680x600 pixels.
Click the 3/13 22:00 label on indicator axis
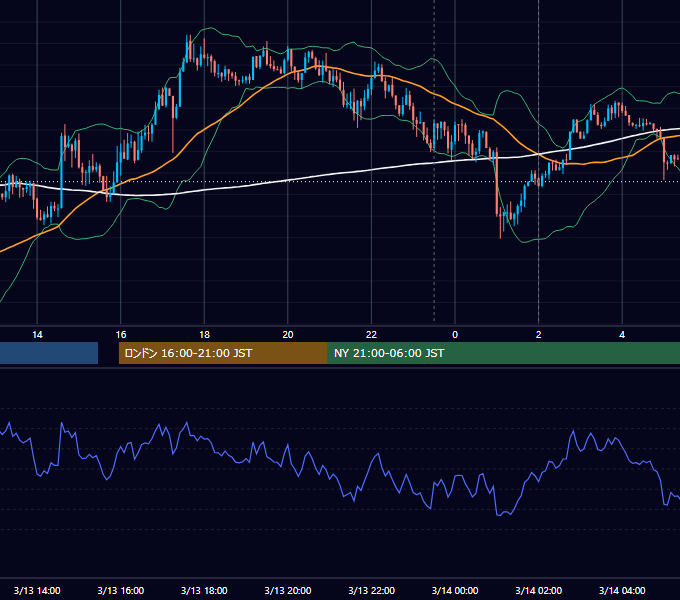tap(371, 590)
